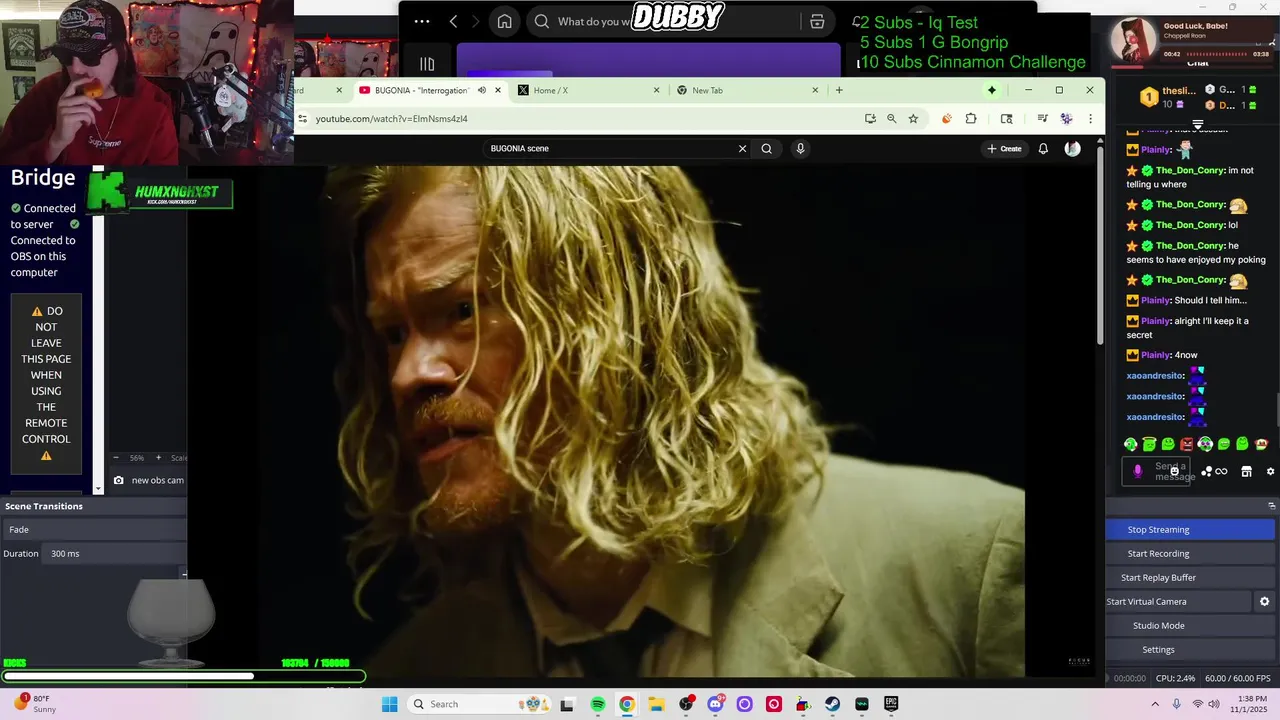1280x720 pixels.
Task: Open Discord from the taskbar
Action: point(715,704)
